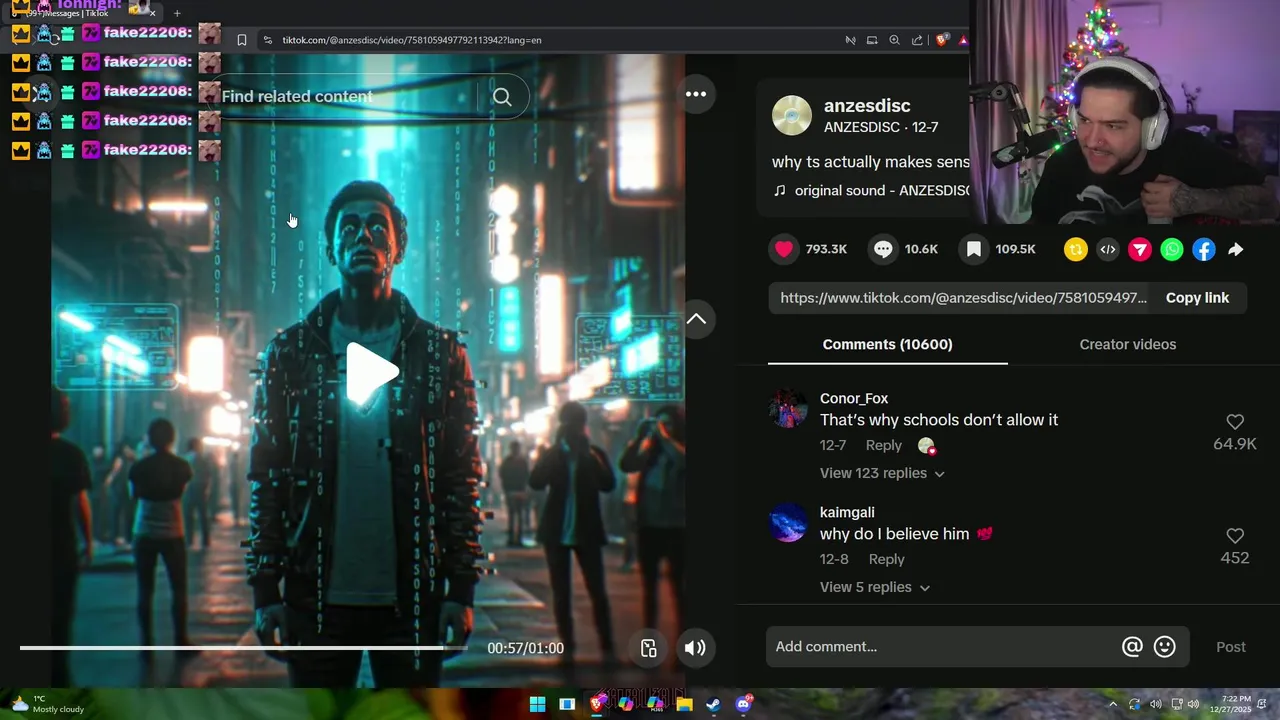1280x720 pixels.
Task: Click the Post comment button
Action: (1231, 647)
